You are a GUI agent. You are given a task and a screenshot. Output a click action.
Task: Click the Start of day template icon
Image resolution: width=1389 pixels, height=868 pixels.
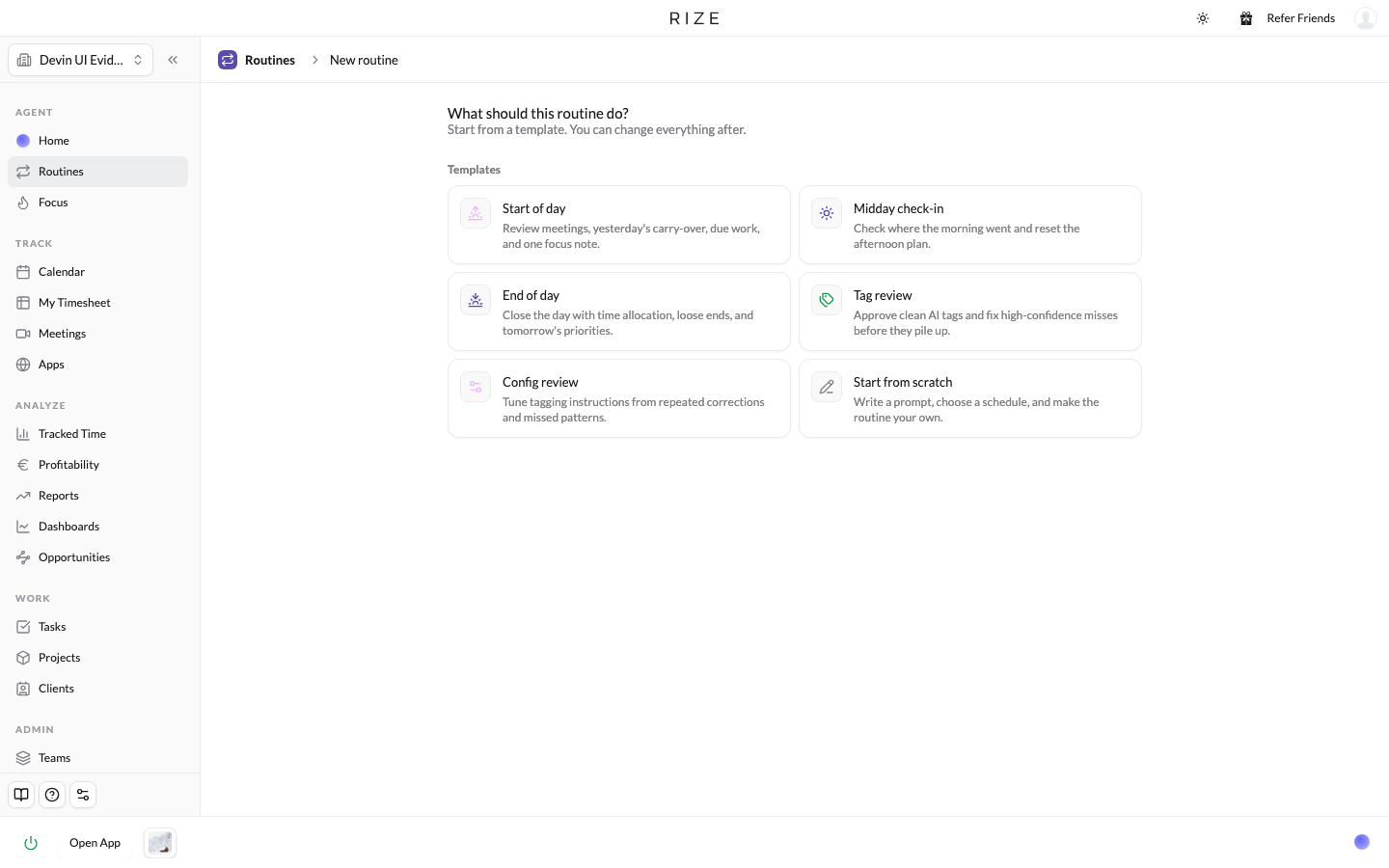476,213
